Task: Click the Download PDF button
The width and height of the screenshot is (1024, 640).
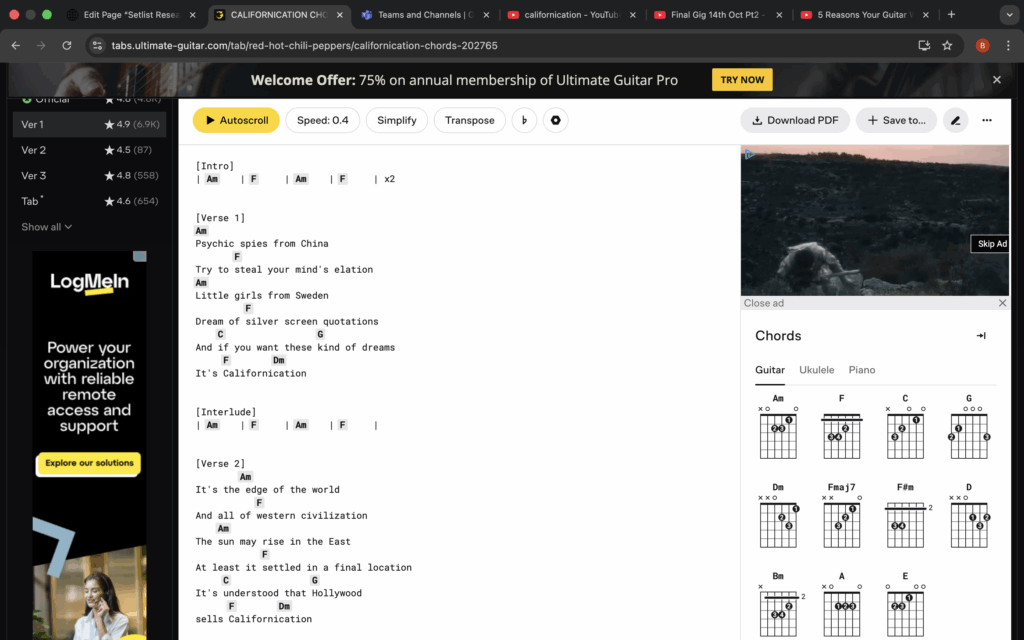Action: pos(795,120)
